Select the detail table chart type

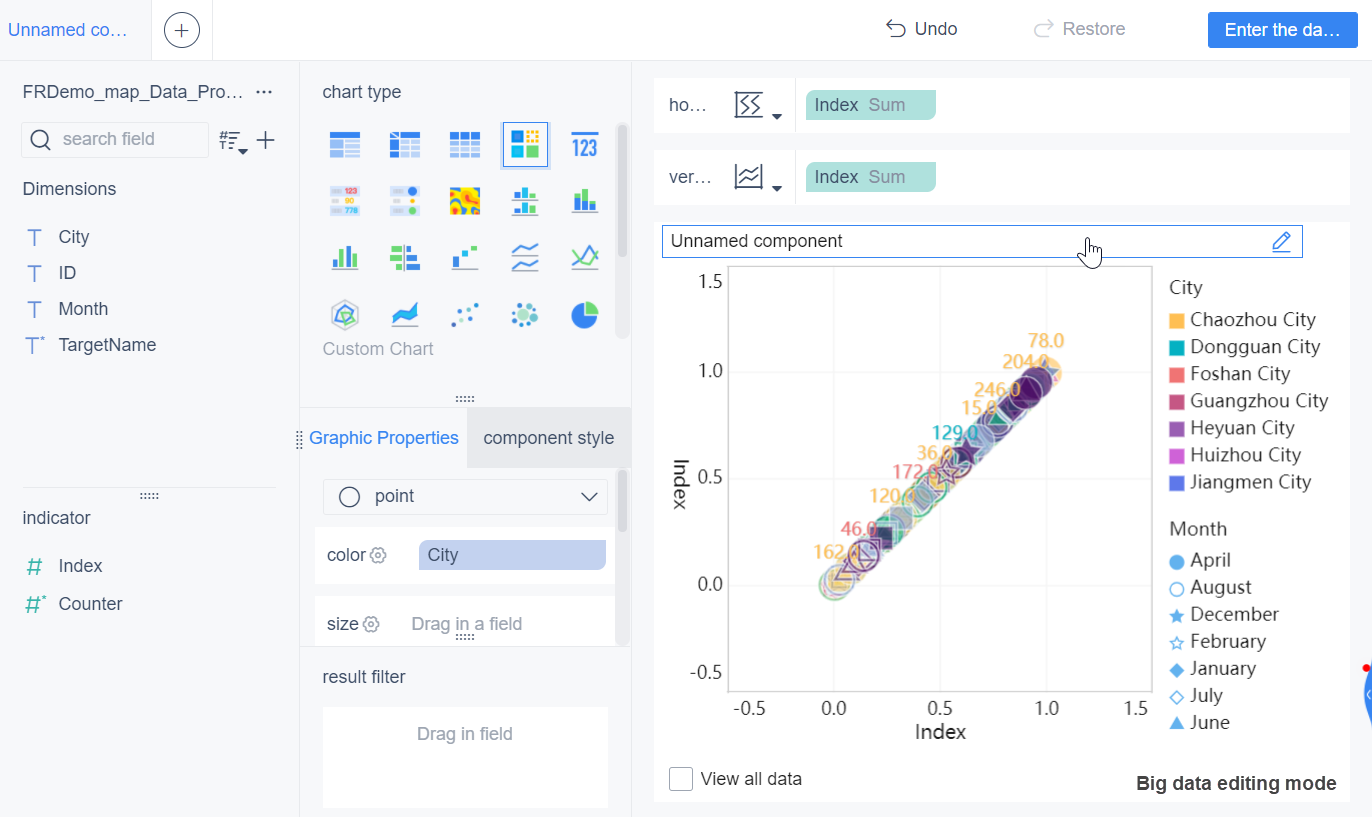point(465,145)
